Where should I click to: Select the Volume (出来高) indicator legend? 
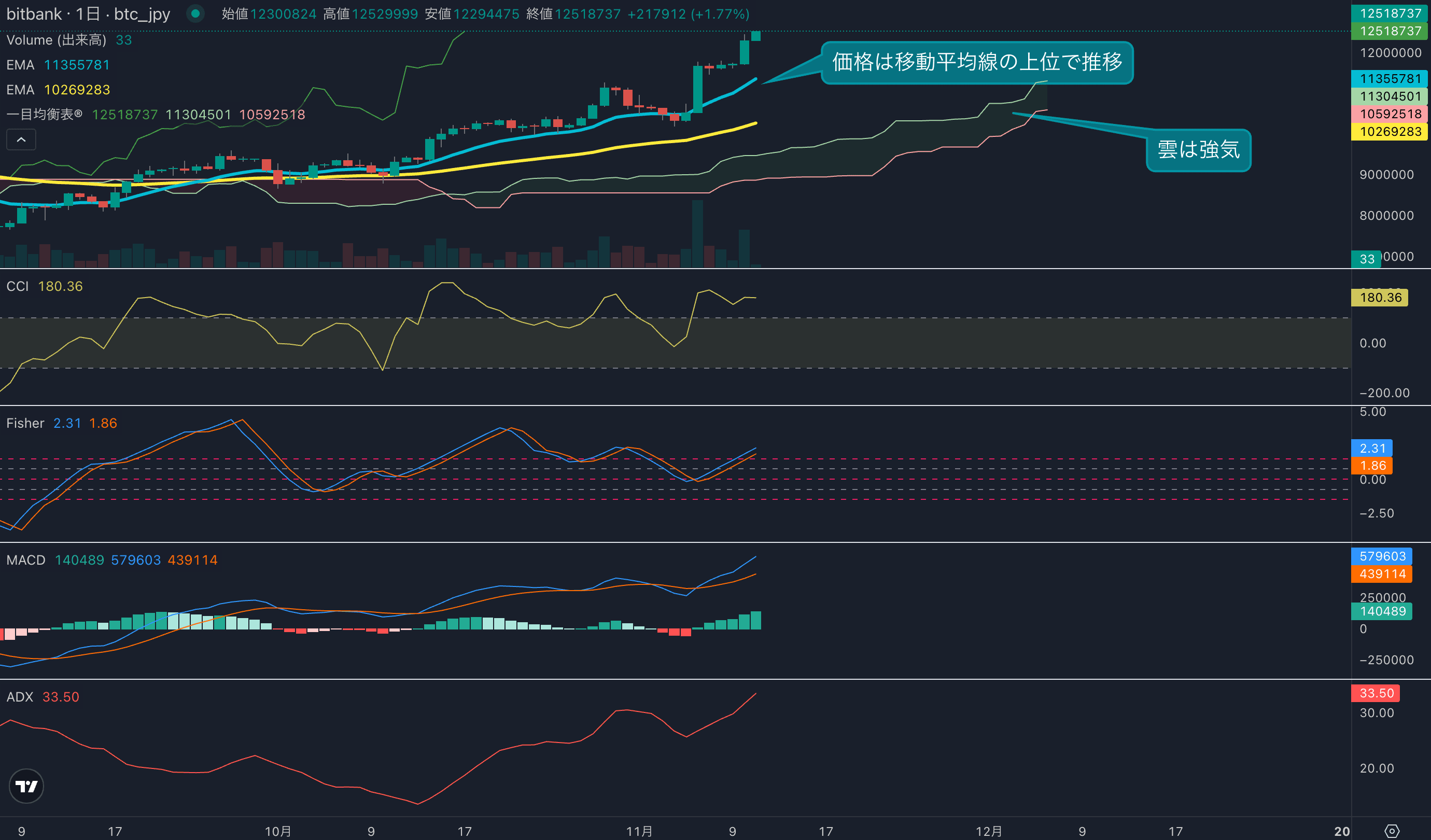[56, 40]
